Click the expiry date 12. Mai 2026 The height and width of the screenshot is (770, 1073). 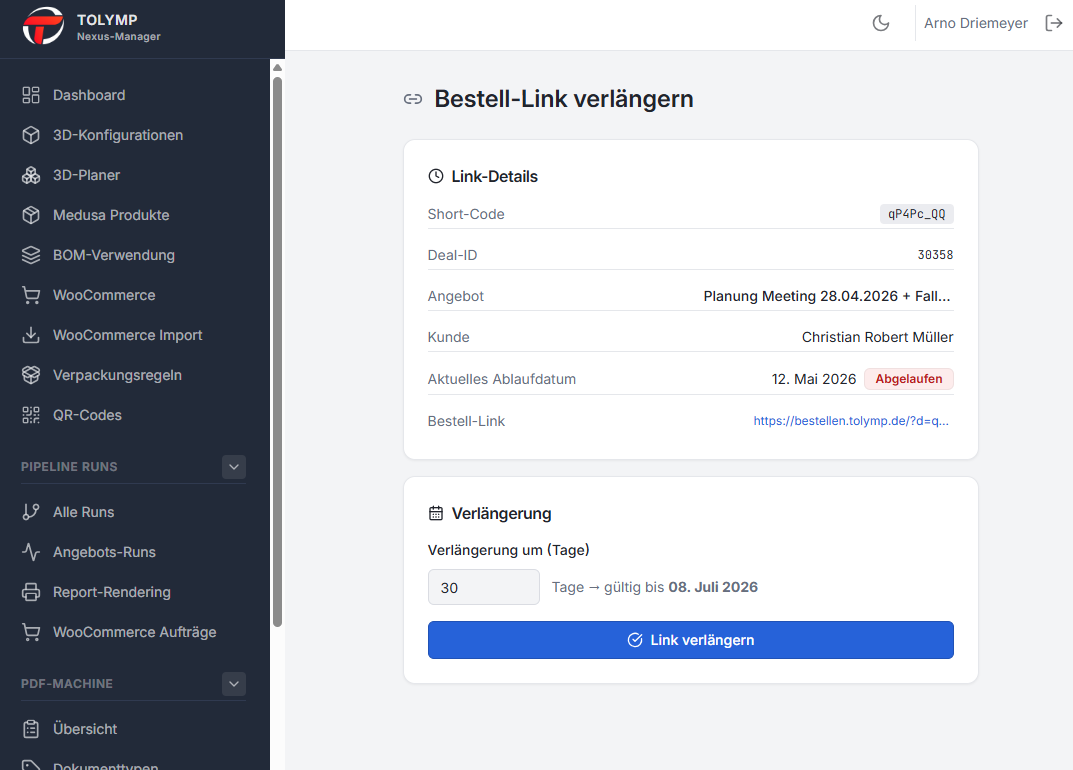[x=814, y=379]
